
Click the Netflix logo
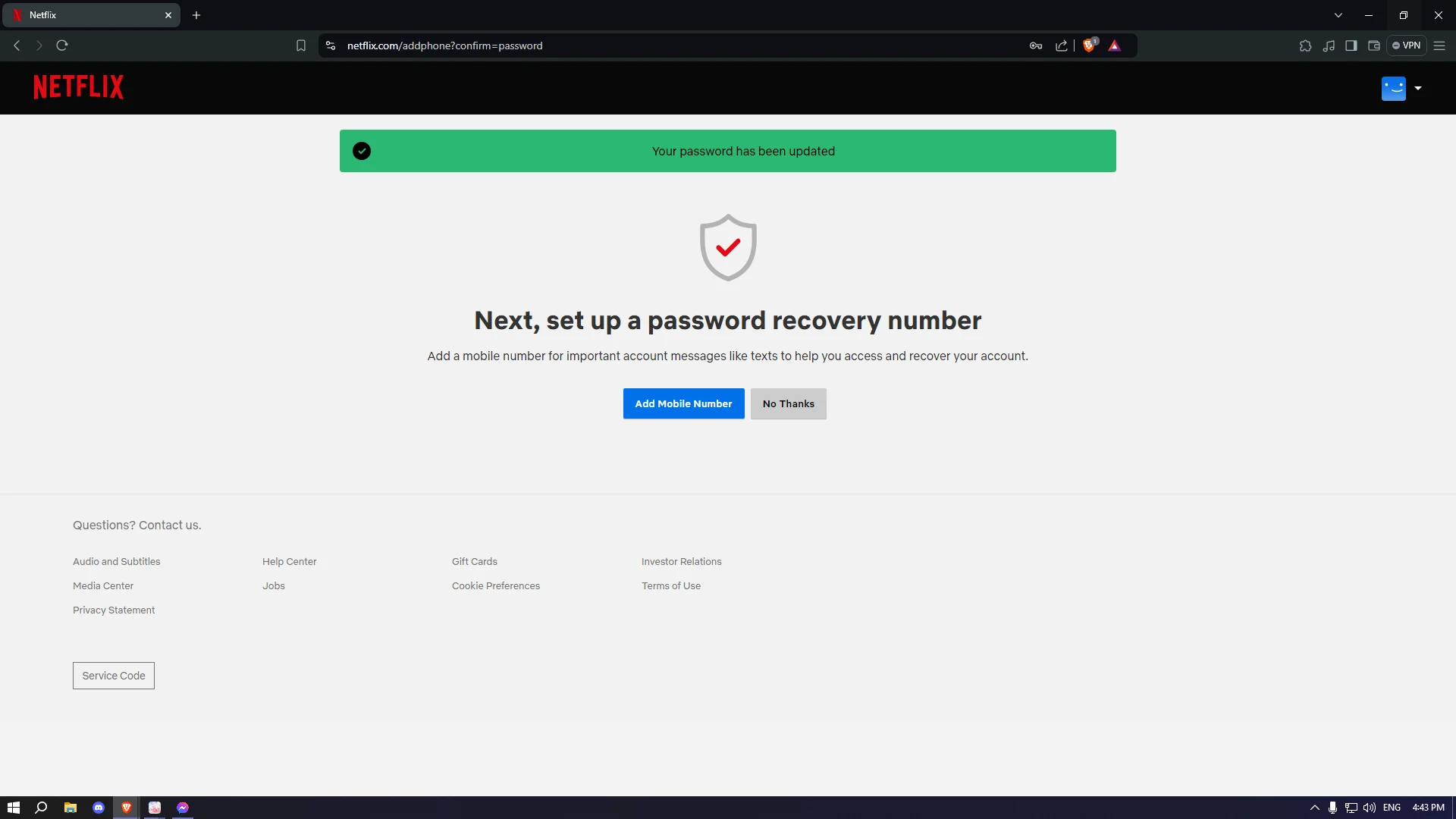click(78, 87)
